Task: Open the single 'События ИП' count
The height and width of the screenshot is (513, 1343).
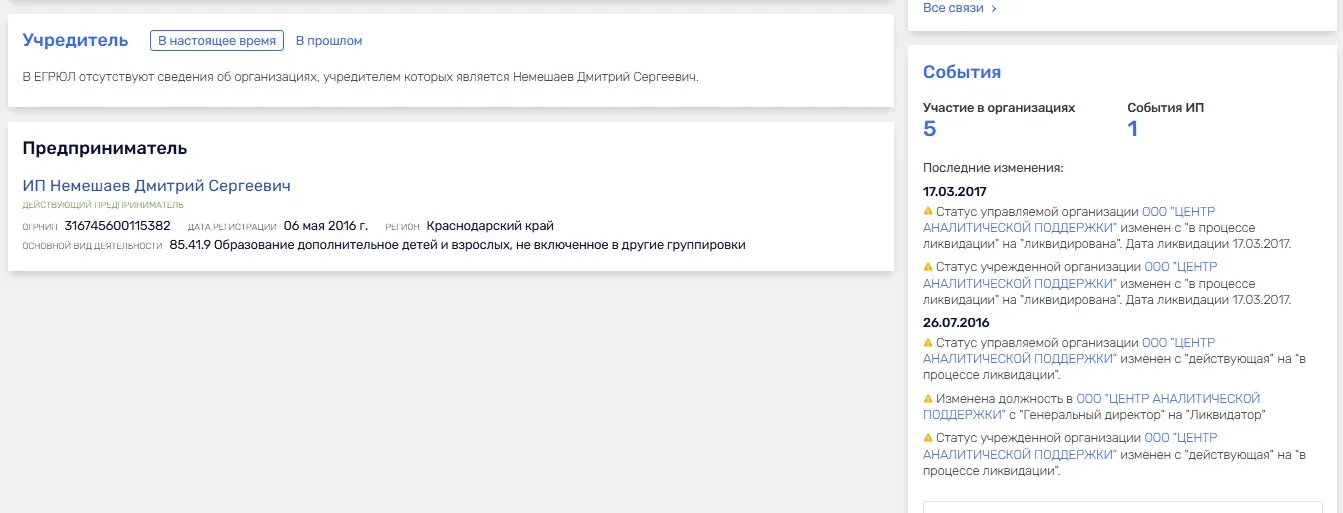Action: [x=1133, y=129]
